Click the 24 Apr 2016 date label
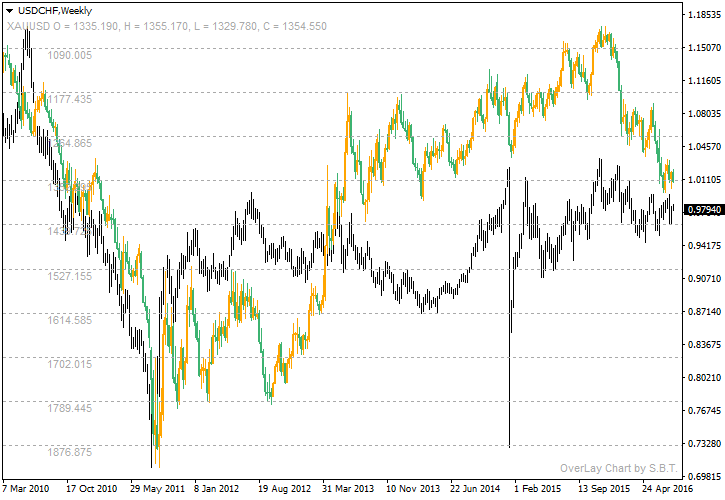 [x=666, y=489]
